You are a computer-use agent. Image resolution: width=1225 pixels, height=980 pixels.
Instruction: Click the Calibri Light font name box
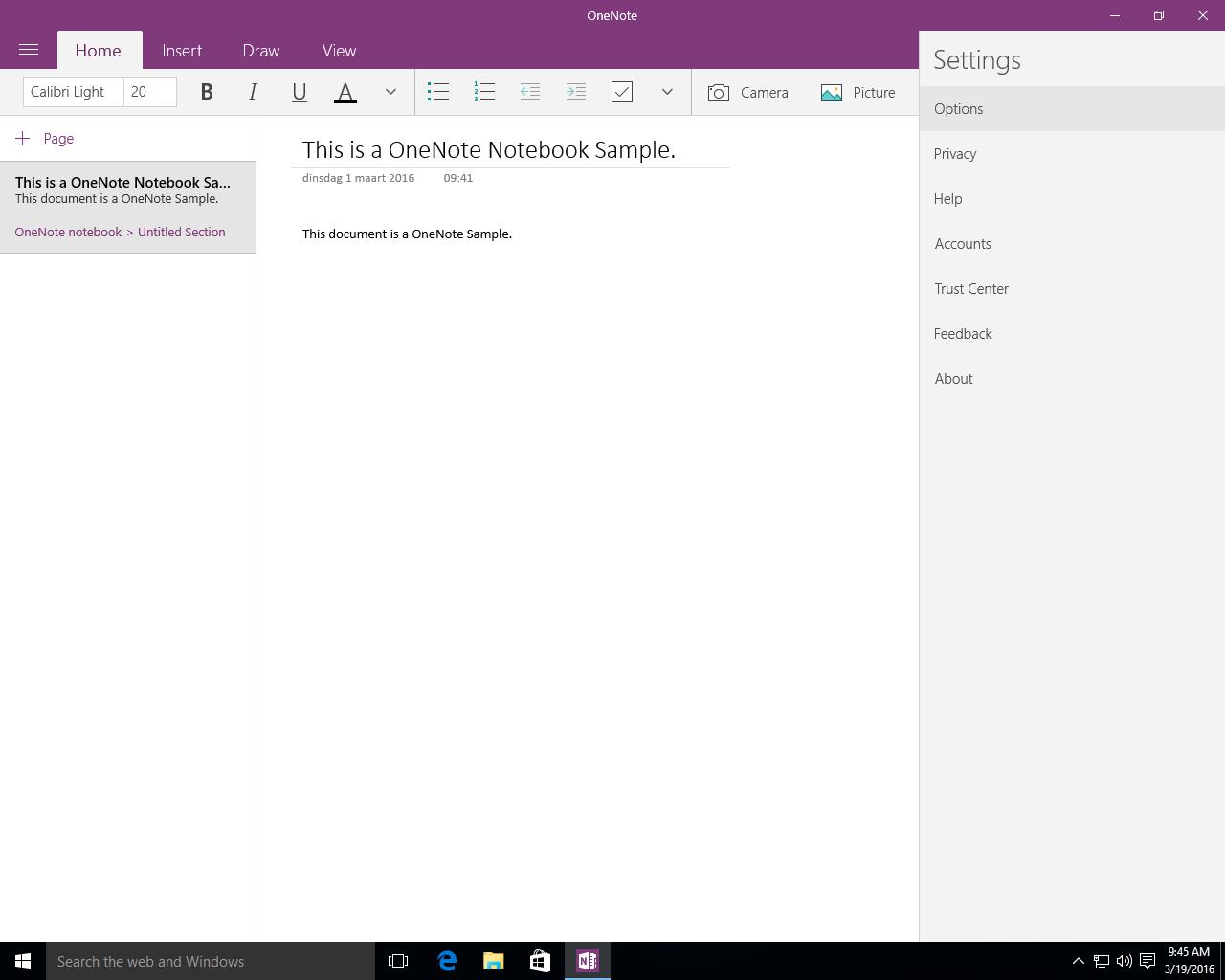tap(73, 92)
